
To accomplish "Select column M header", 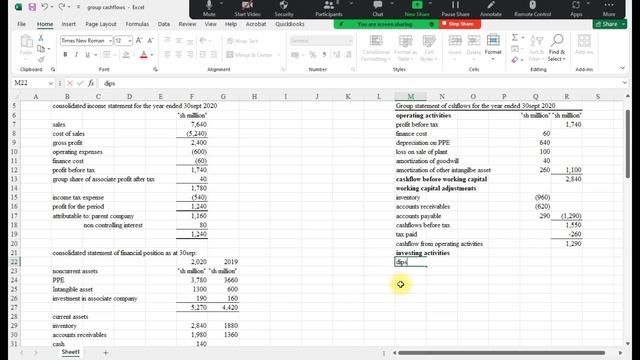I will [411, 96].
